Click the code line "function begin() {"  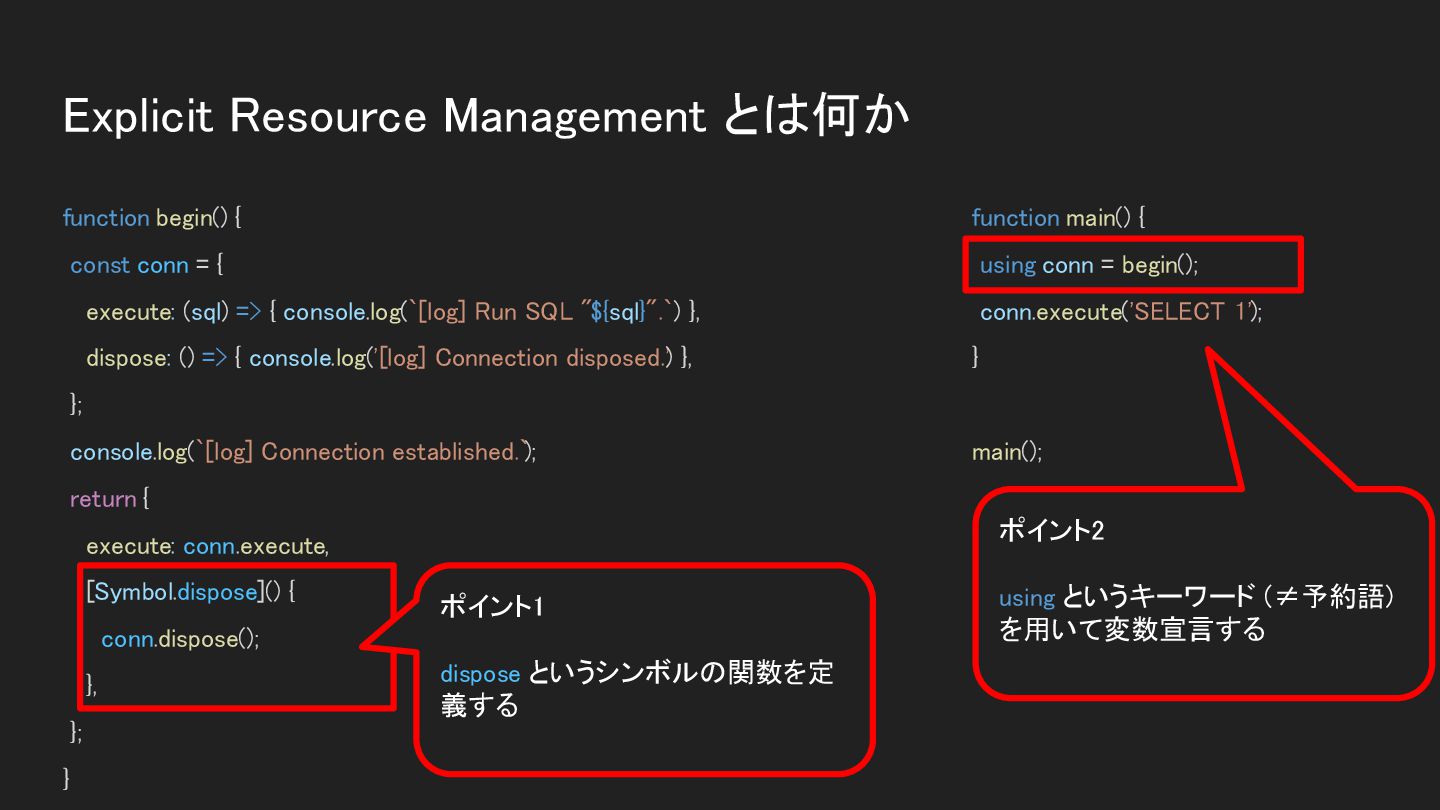(152, 218)
